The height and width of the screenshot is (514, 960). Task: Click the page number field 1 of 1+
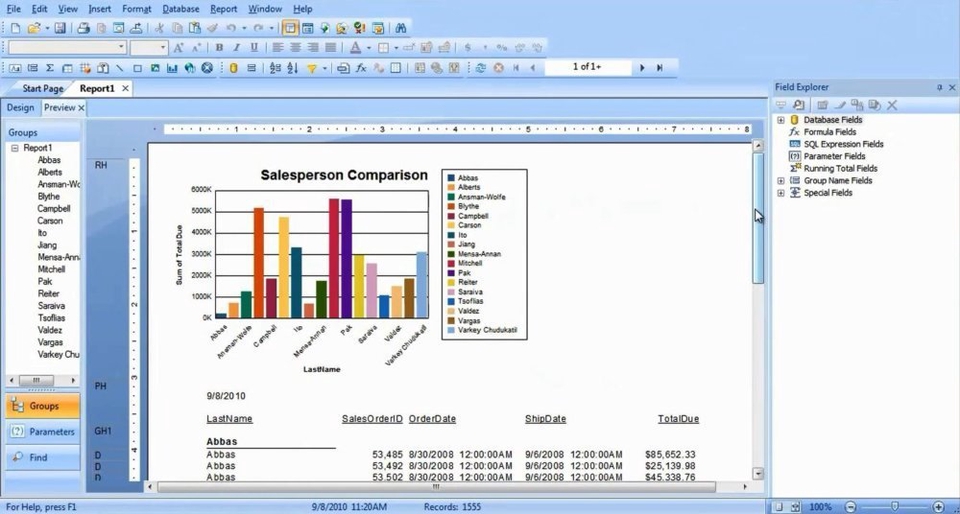click(x=587, y=67)
